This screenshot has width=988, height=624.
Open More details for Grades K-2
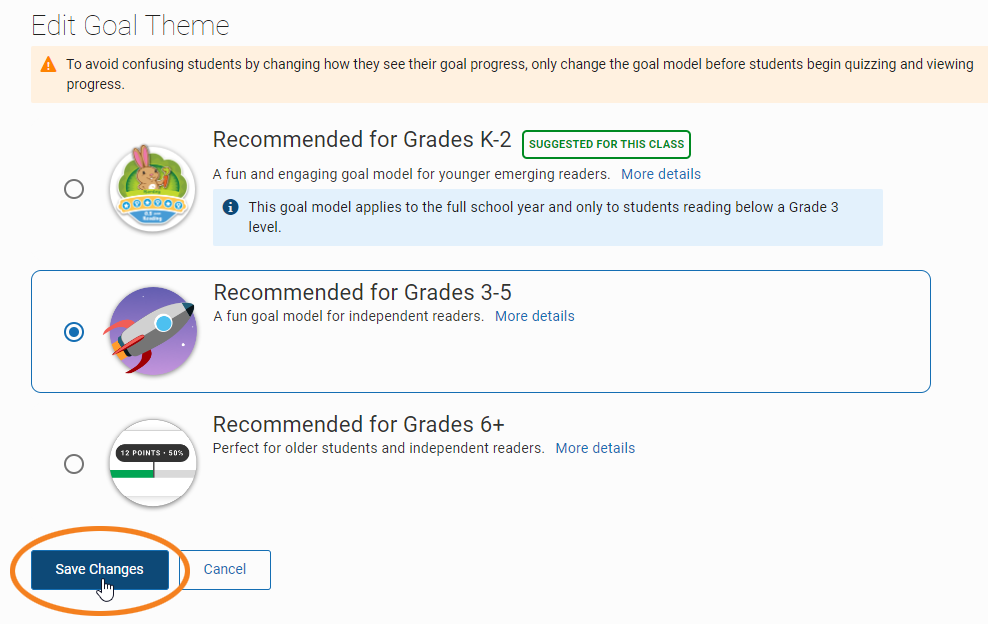click(x=661, y=174)
